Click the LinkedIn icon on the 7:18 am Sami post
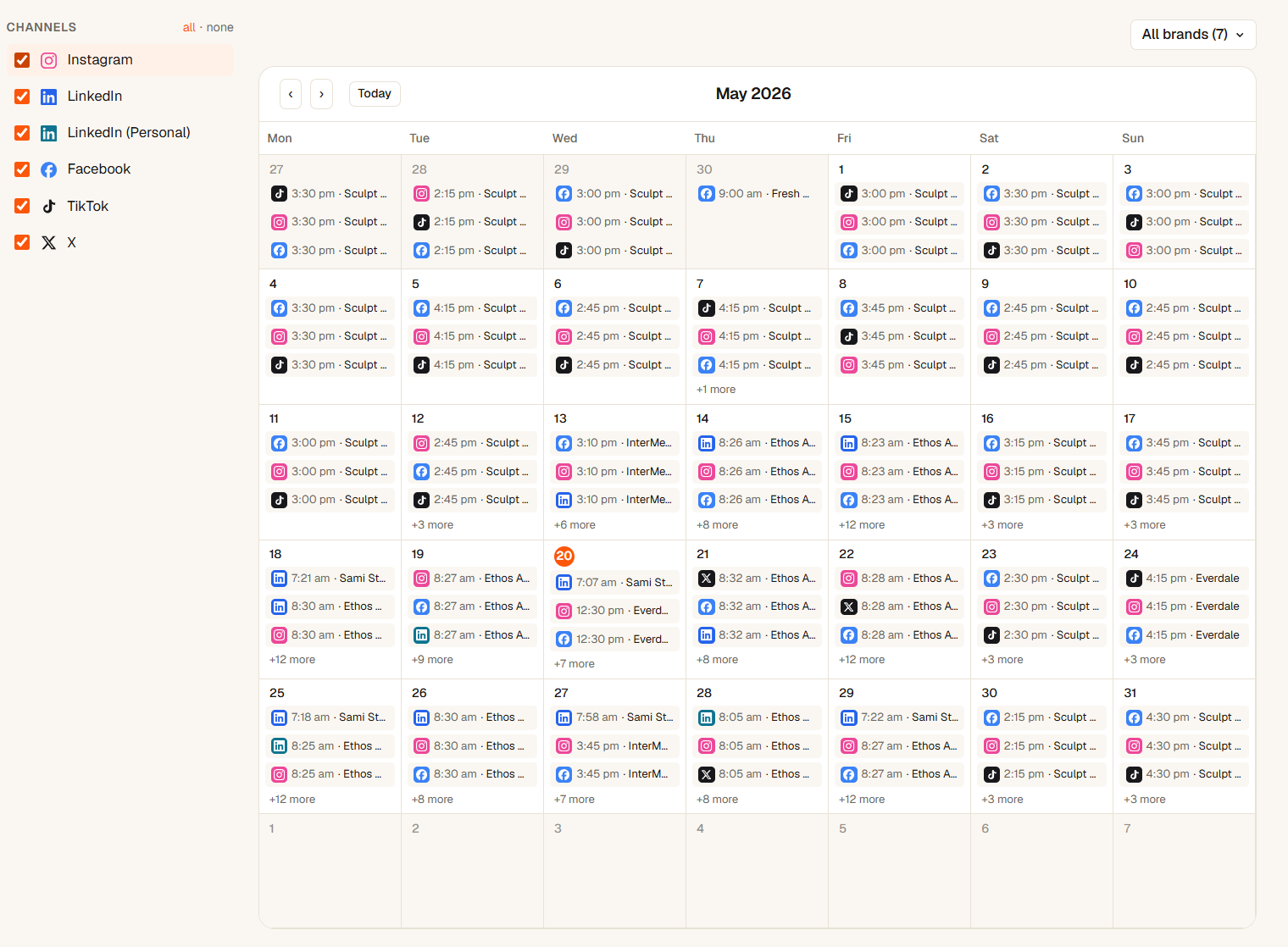 279,717
